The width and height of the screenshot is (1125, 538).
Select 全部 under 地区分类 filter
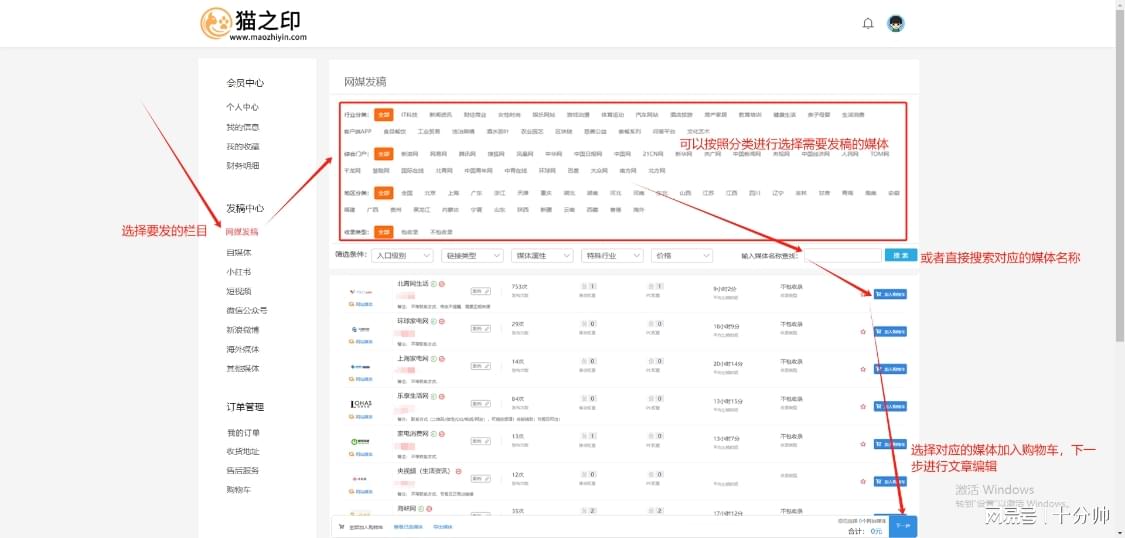[x=383, y=193]
